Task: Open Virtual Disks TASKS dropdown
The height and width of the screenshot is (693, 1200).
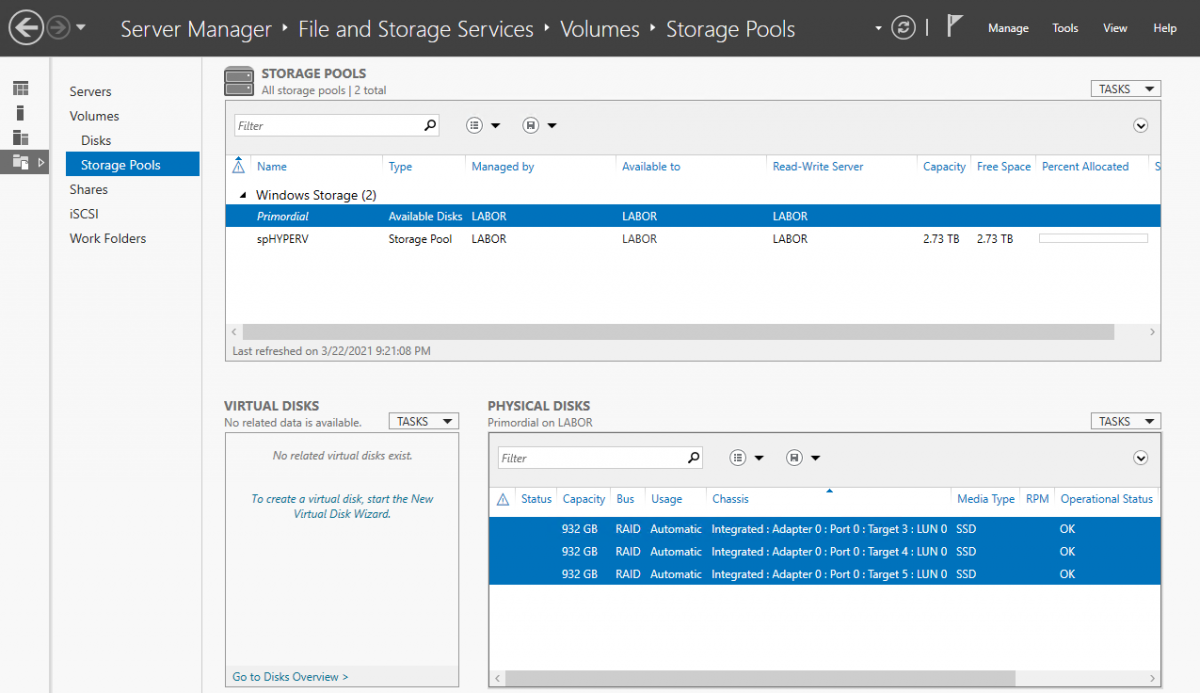Action: [x=423, y=421]
